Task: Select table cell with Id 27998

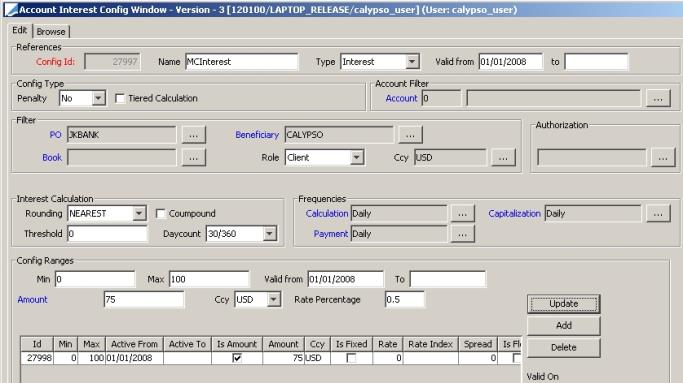Action: 37,358
